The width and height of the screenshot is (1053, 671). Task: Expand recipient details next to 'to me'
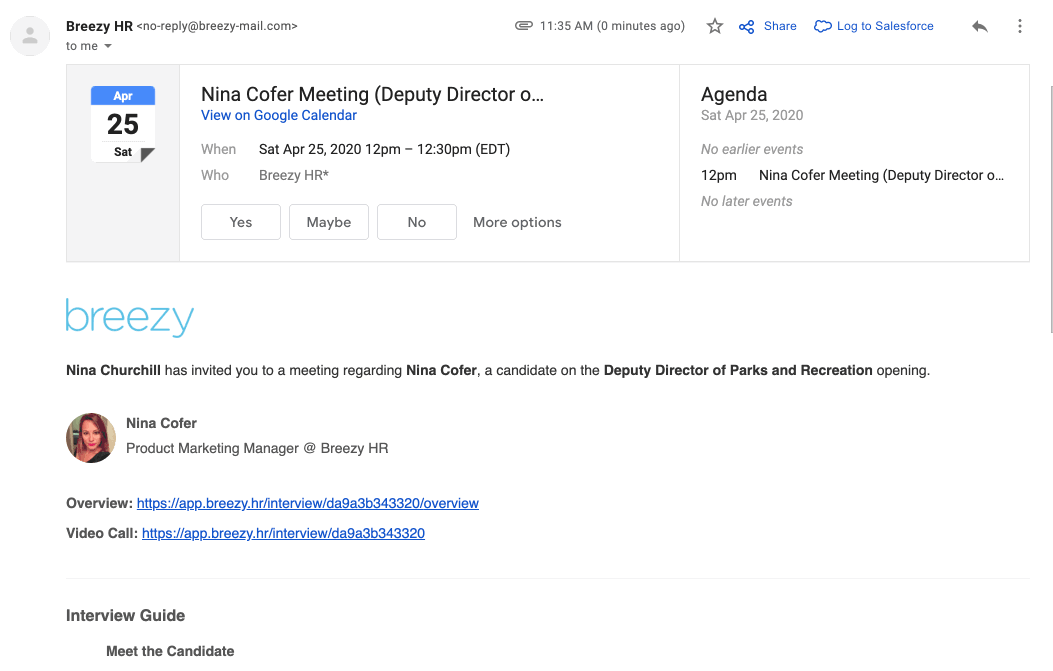[108, 46]
